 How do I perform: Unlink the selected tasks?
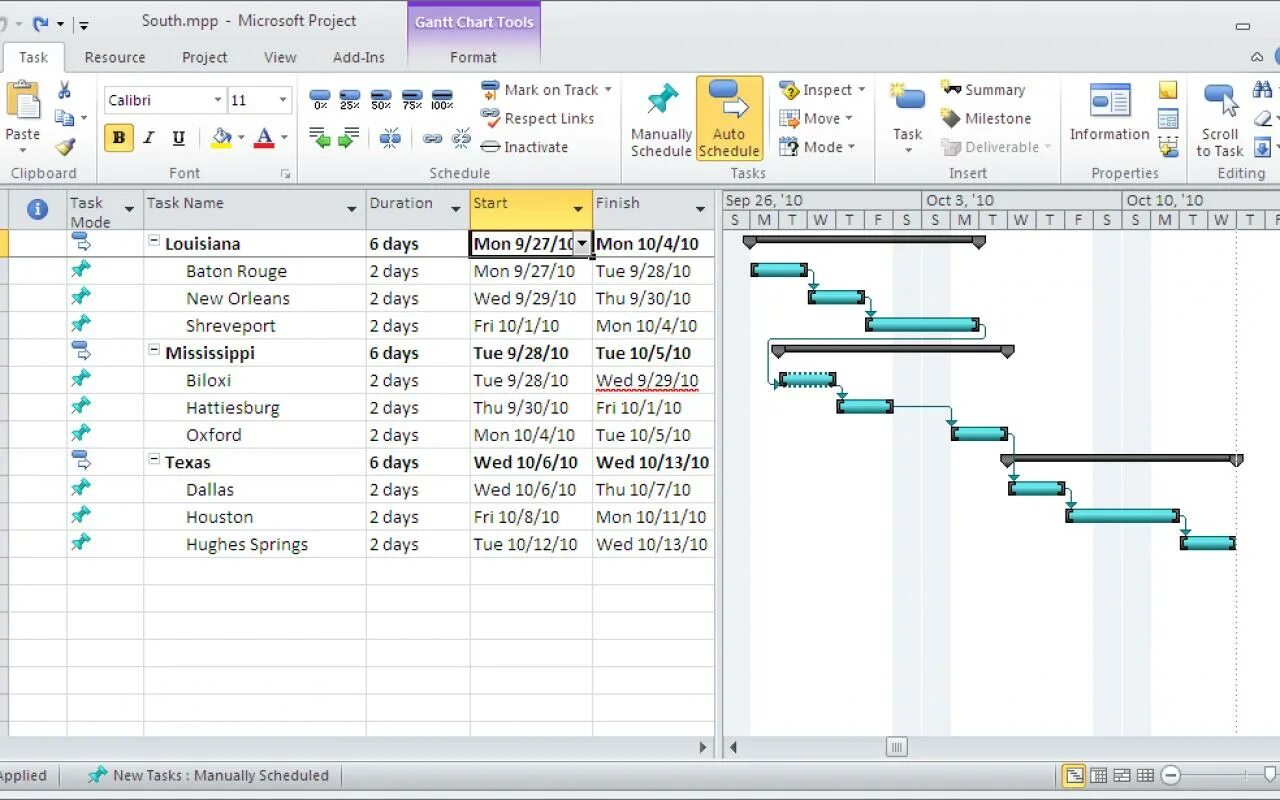point(461,138)
